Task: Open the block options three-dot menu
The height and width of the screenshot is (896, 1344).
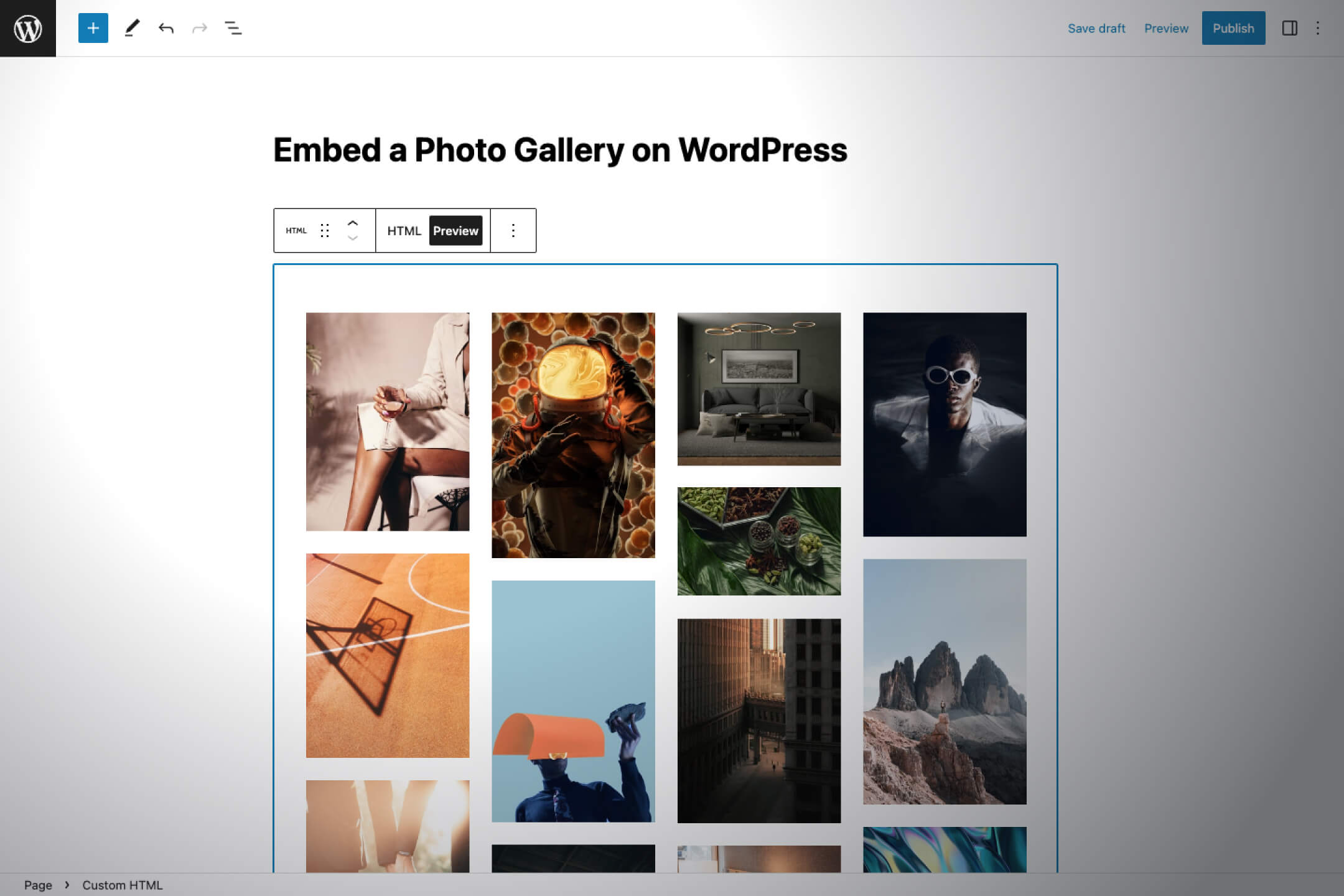Action: click(x=513, y=231)
